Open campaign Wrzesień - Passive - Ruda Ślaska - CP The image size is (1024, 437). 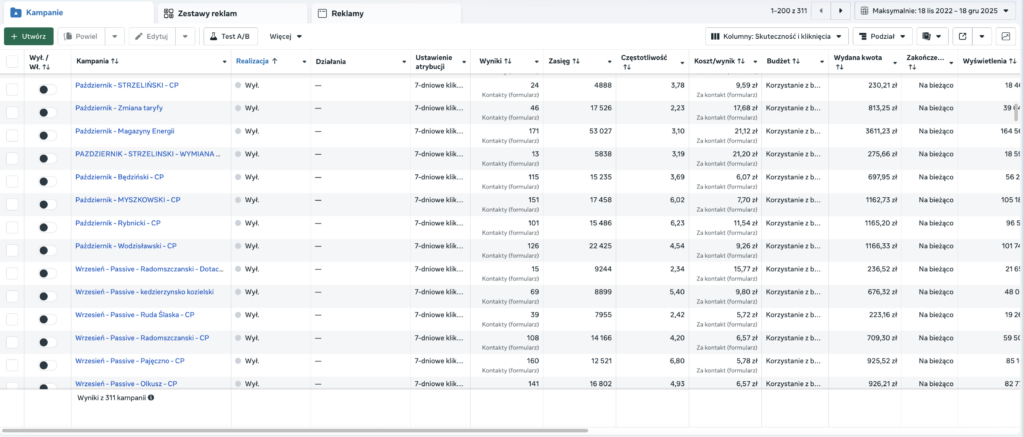[x=135, y=314]
